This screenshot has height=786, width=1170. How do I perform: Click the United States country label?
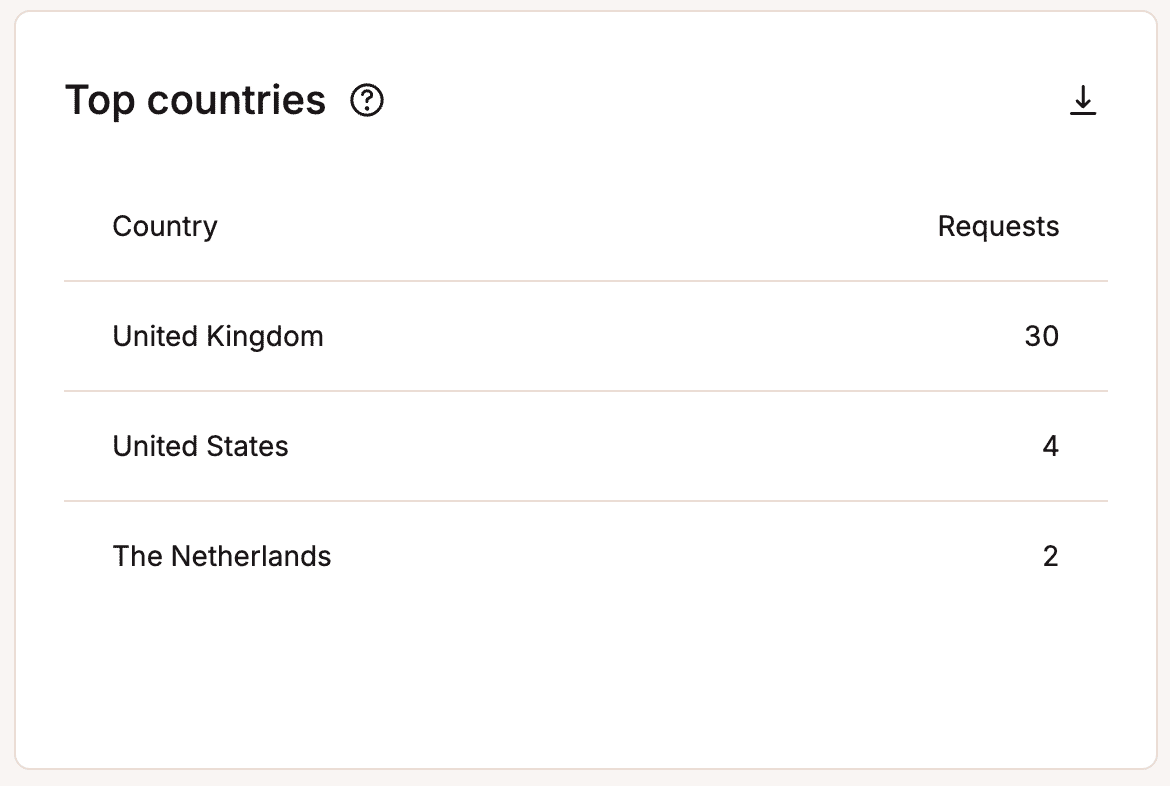click(x=200, y=446)
